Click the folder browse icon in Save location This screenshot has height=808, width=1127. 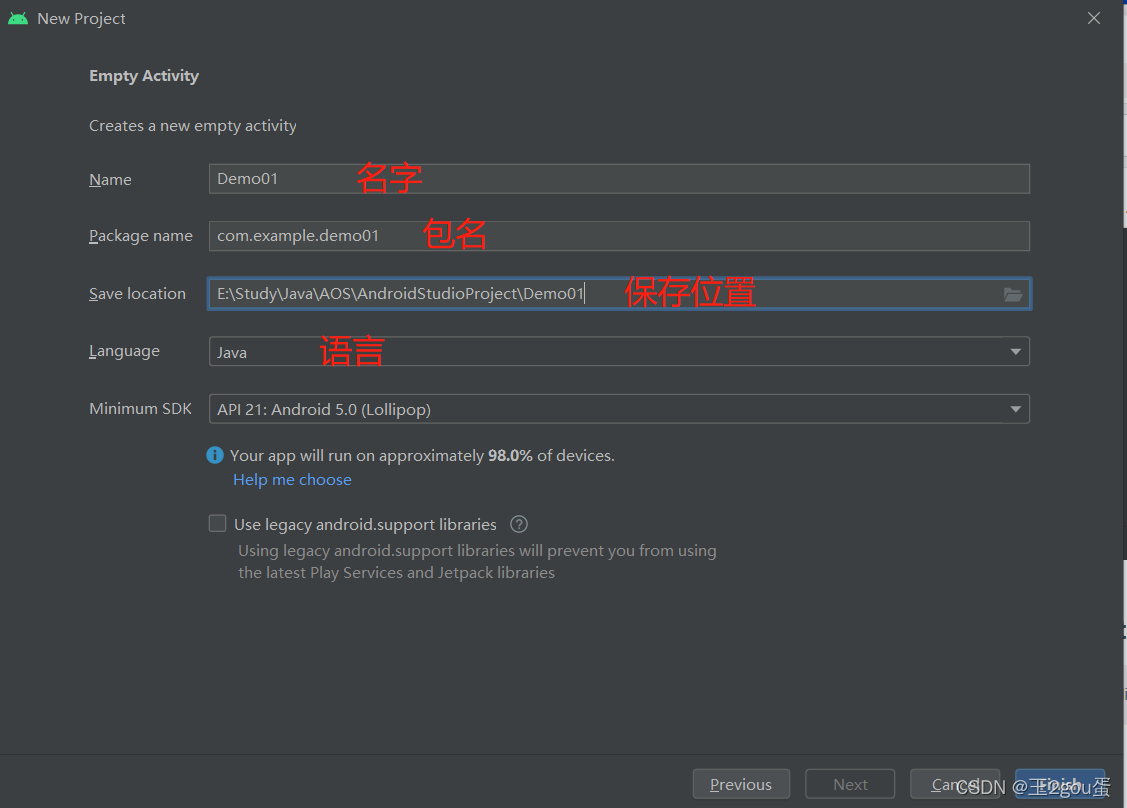point(1013,295)
